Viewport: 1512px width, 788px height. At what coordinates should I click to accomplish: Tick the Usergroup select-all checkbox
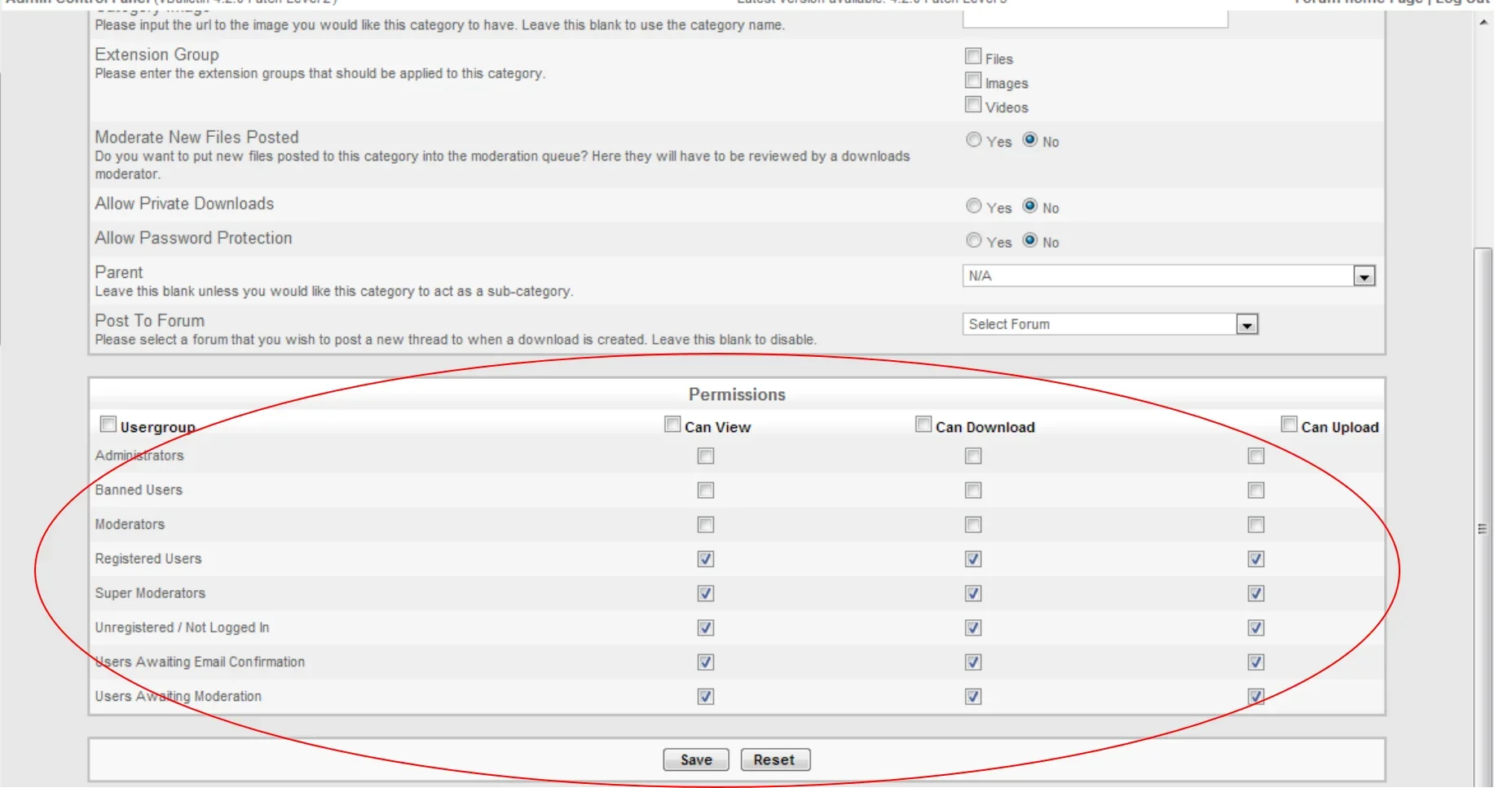(x=108, y=425)
